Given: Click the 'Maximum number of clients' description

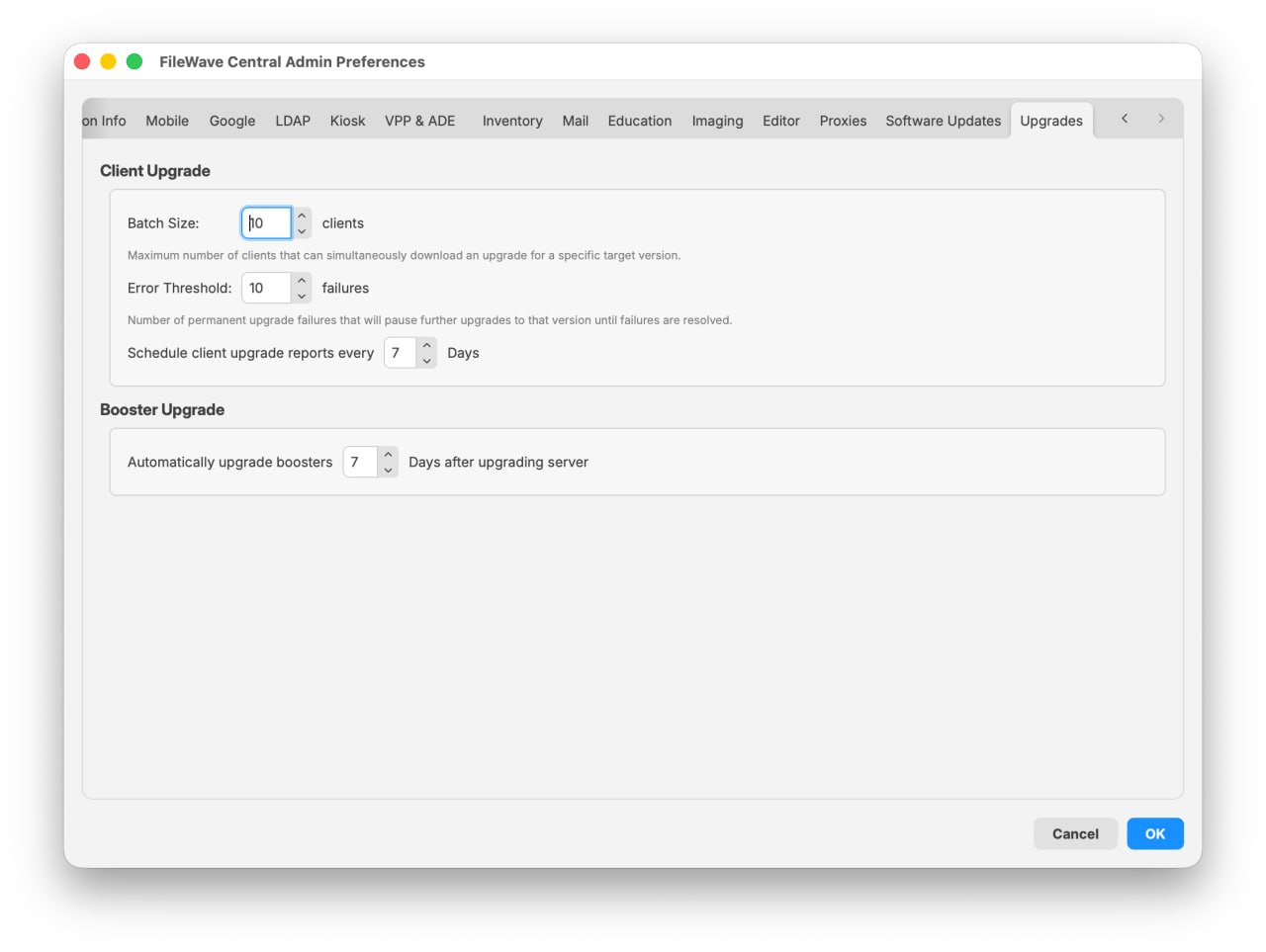Looking at the screenshot, I should [404, 255].
